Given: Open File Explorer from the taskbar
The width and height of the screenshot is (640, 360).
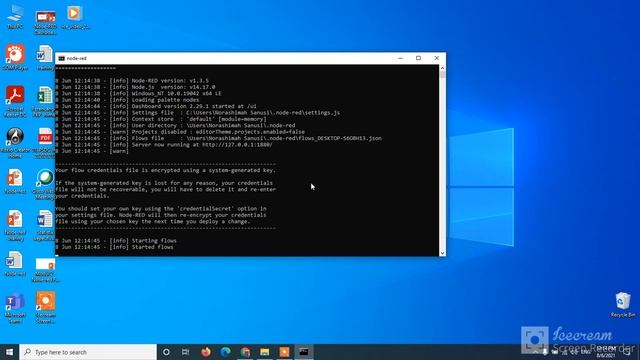Looking at the screenshot, I should (x=264, y=352).
